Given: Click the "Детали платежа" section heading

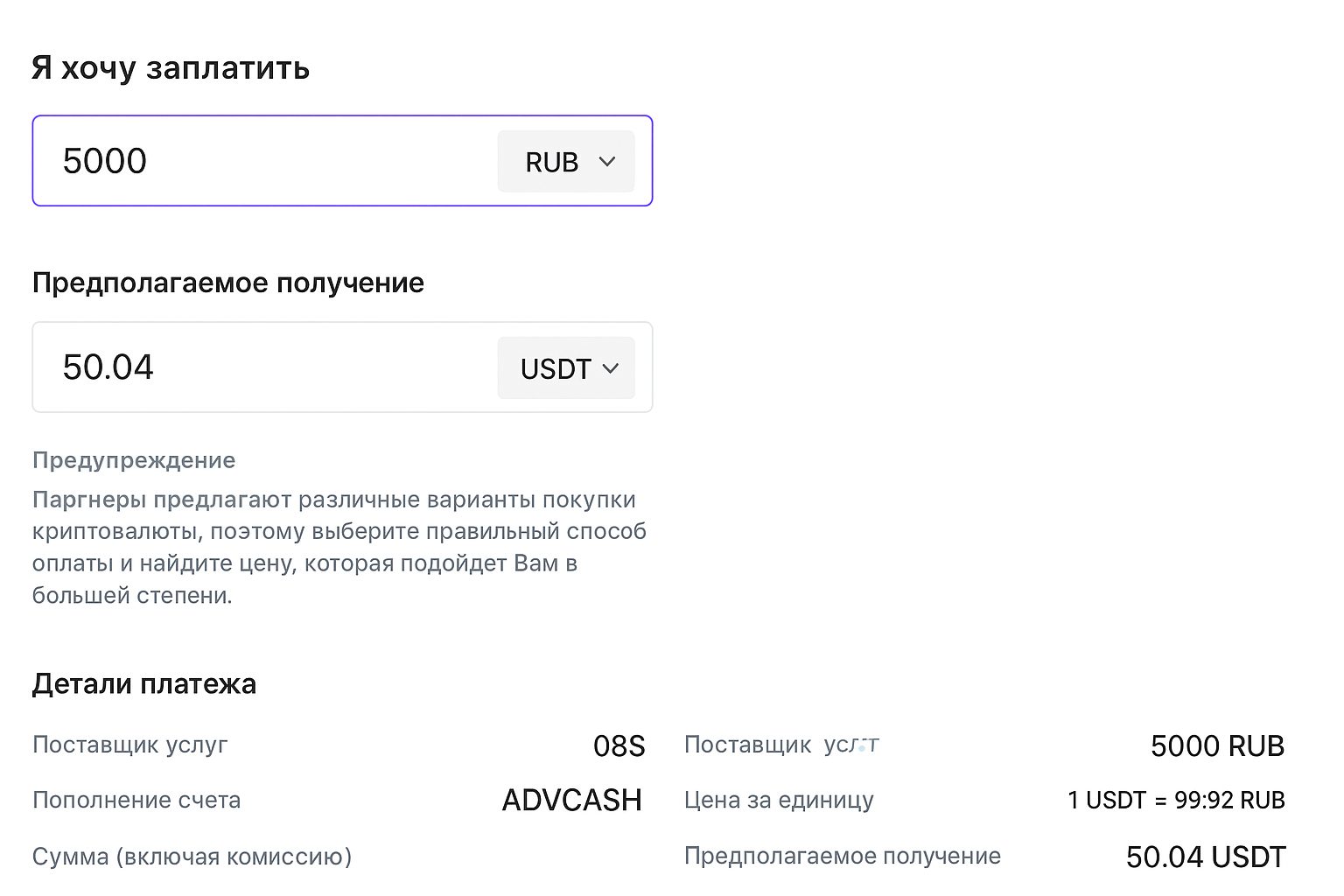Looking at the screenshot, I should tap(144, 684).
